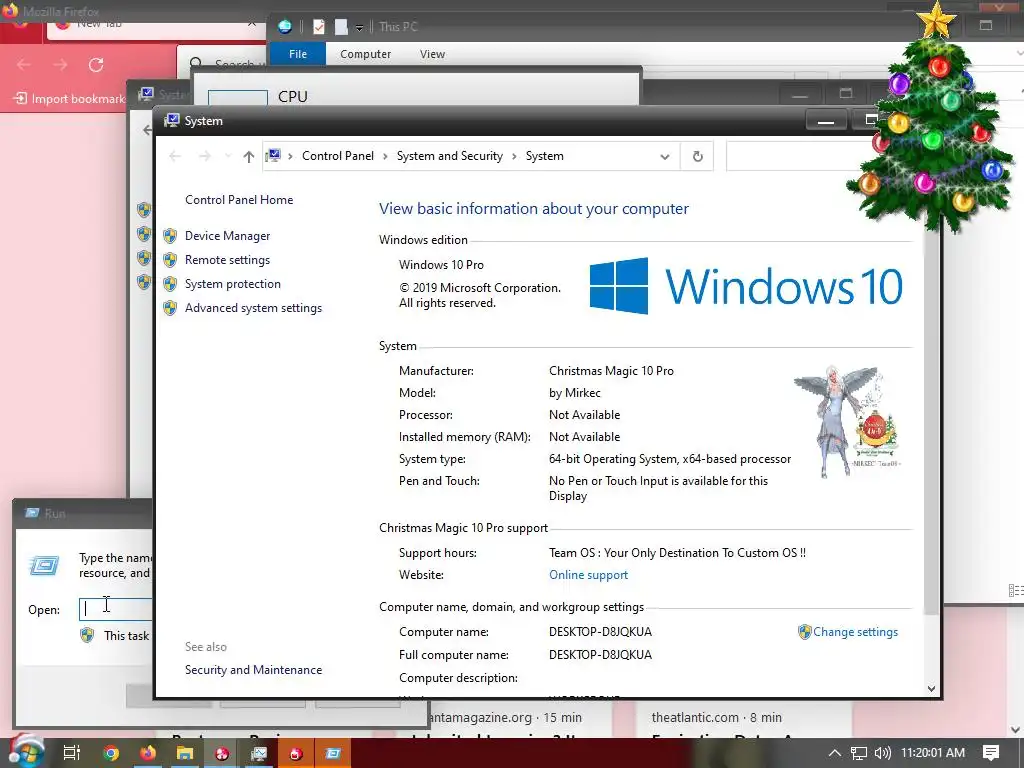Open recent locations dropdown in System window

[227, 157]
